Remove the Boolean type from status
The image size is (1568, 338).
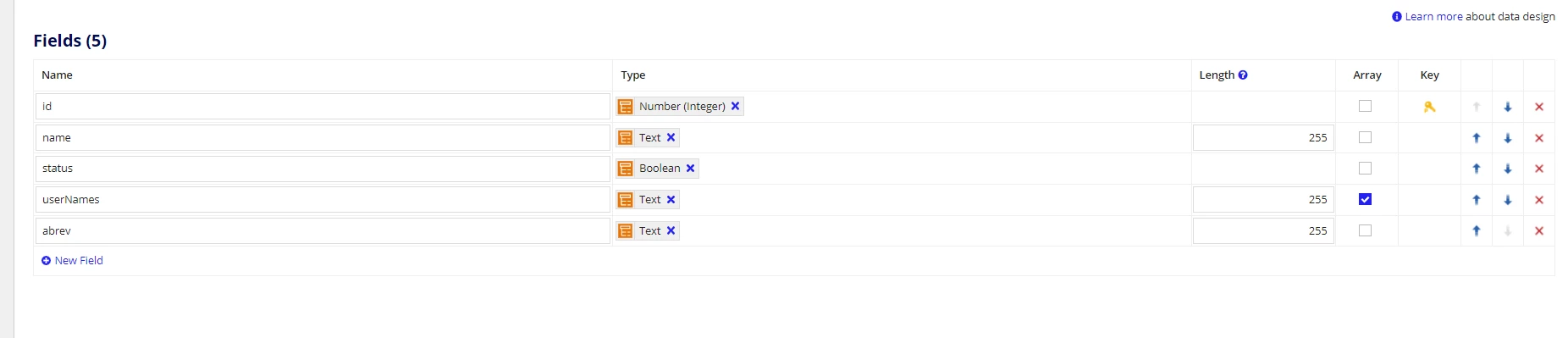click(x=691, y=168)
